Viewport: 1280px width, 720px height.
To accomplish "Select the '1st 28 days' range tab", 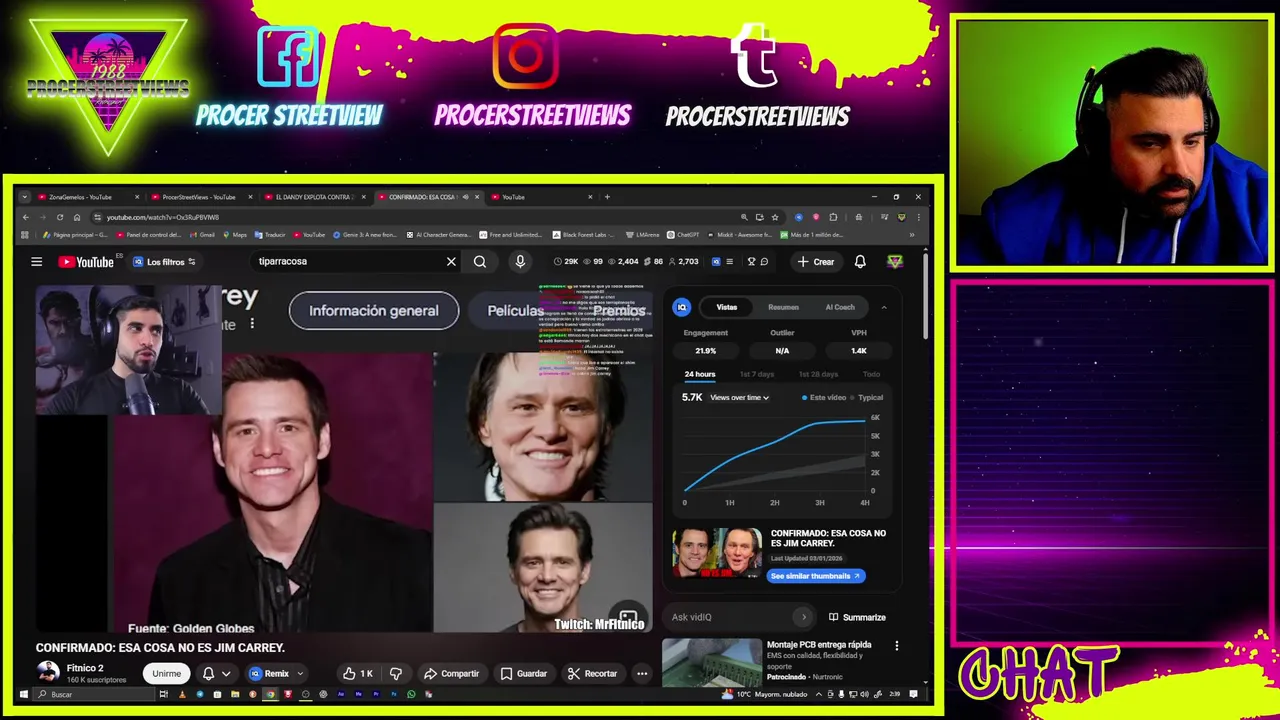I will tap(818, 374).
